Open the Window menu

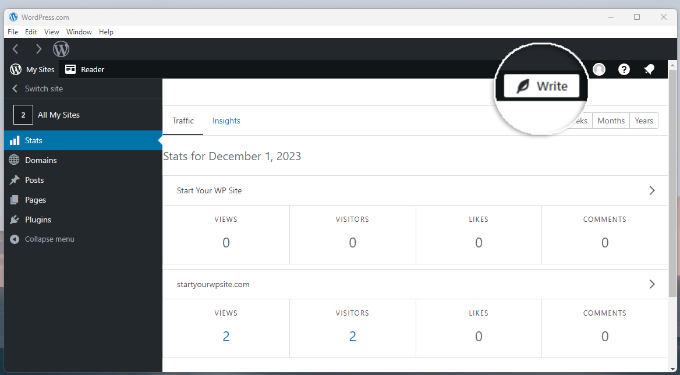pos(79,32)
